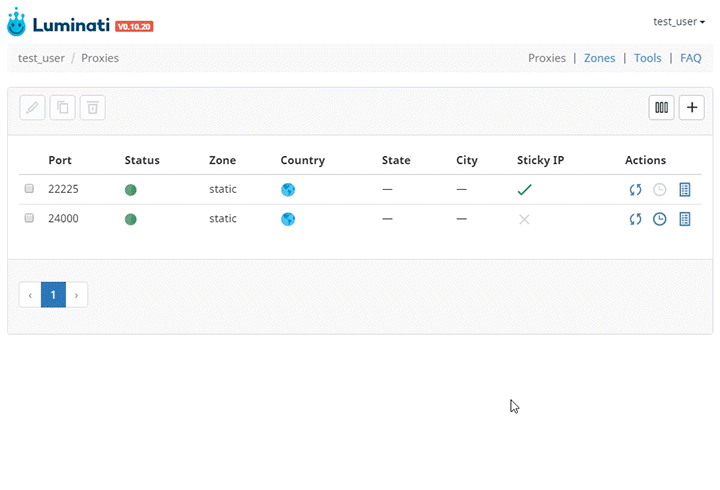Expand the test_user account dropdown
Image resolution: width=720 pixels, height=490 pixels.
click(679, 22)
